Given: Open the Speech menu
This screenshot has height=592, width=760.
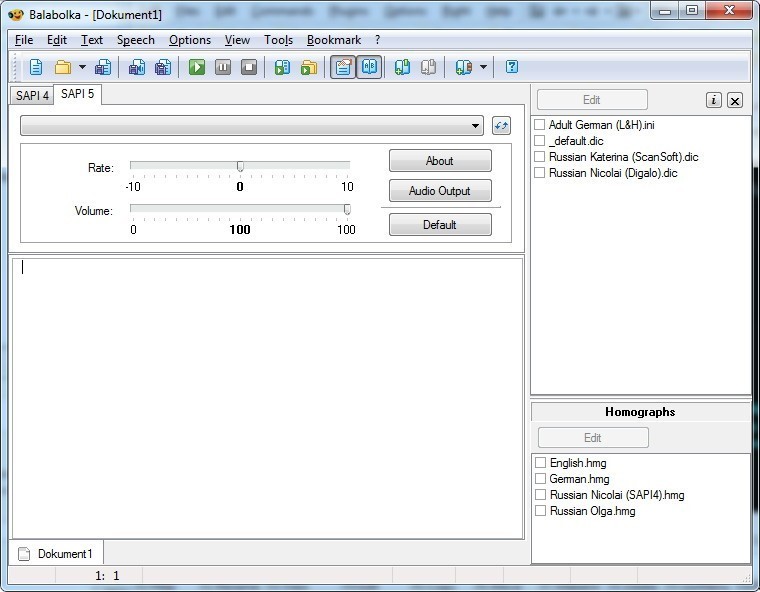Looking at the screenshot, I should [135, 40].
